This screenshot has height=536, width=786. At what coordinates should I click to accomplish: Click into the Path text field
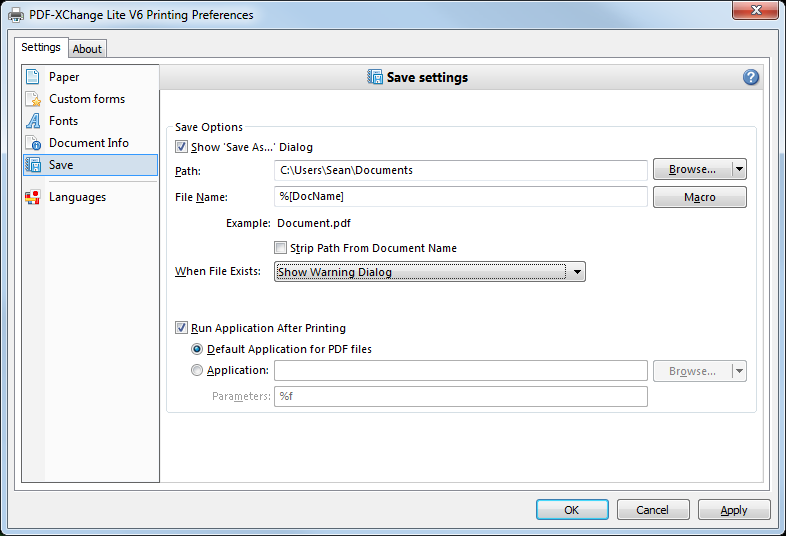point(461,170)
